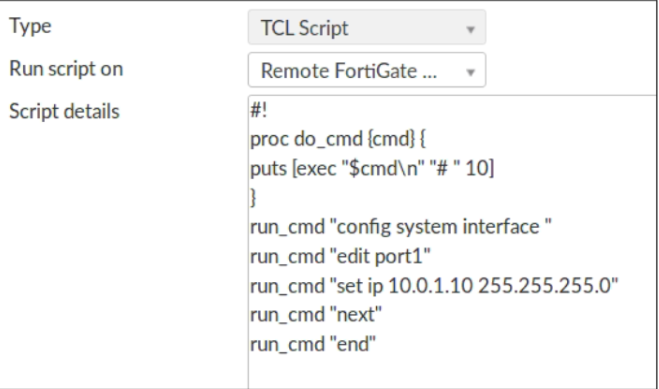The height and width of the screenshot is (389, 659).
Task: Click the config system interface command line
Action: point(401,227)
